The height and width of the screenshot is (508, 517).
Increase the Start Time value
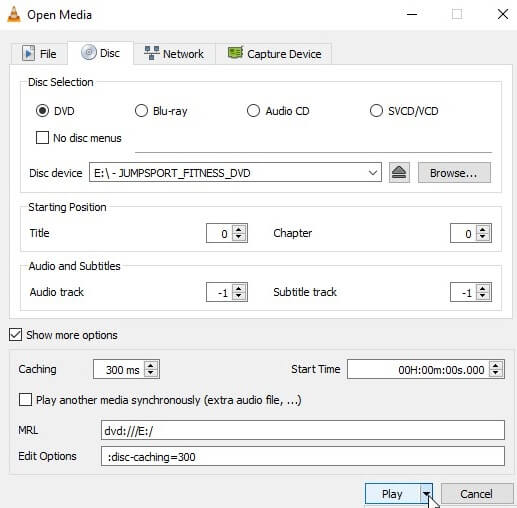click(496, 365)
